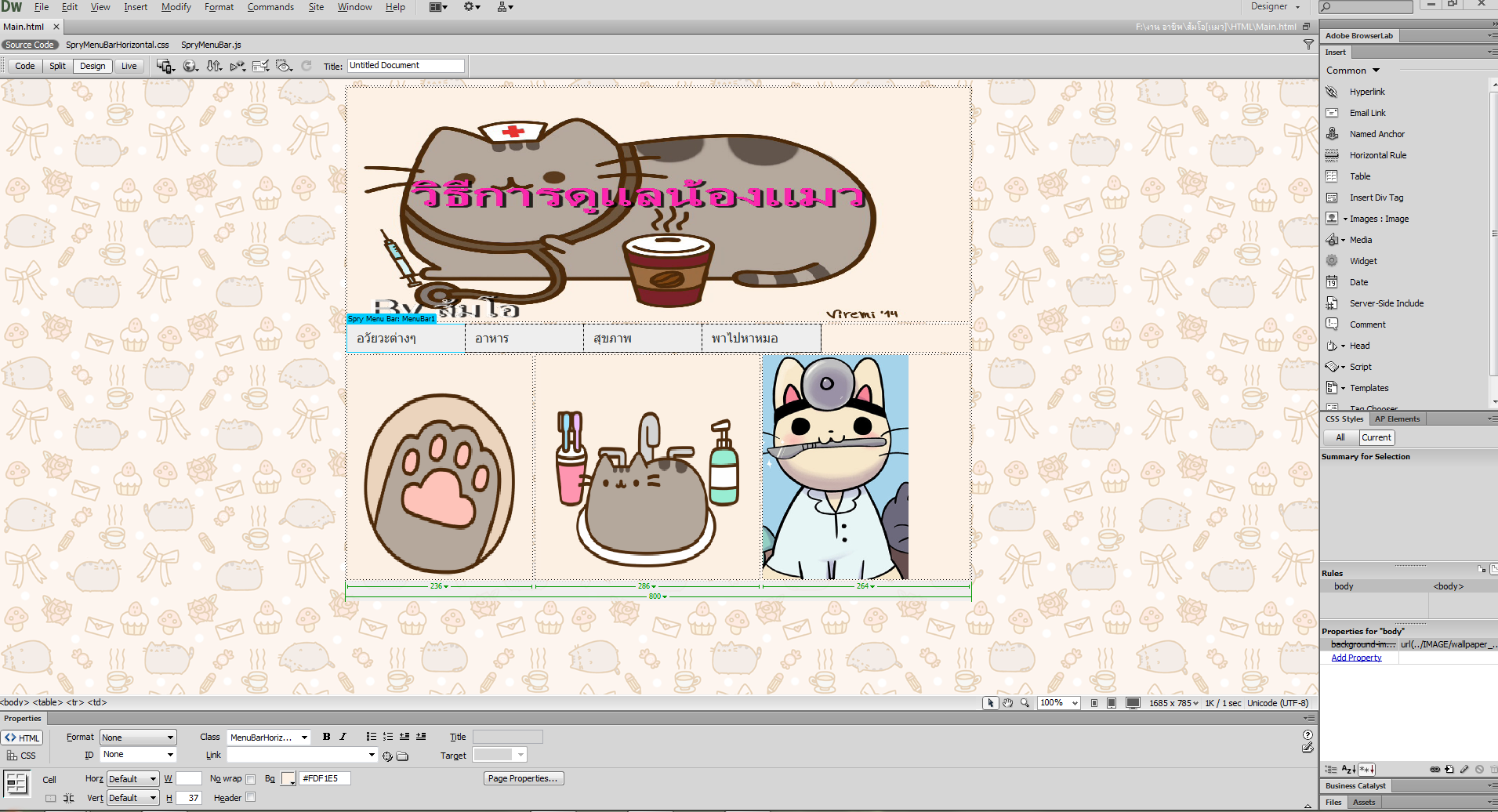Click the Bold formatting icon

point(326,737)
